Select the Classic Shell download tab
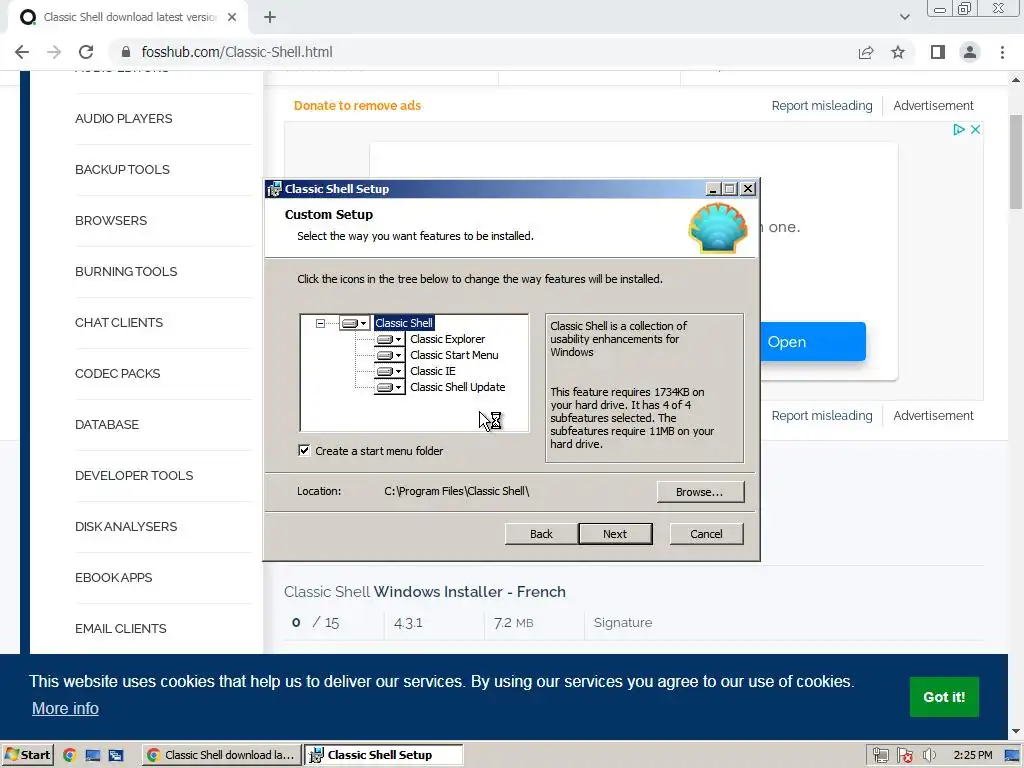Viewport: 1024px width, 768px height. pyautogui.click(x=128, y=18)
